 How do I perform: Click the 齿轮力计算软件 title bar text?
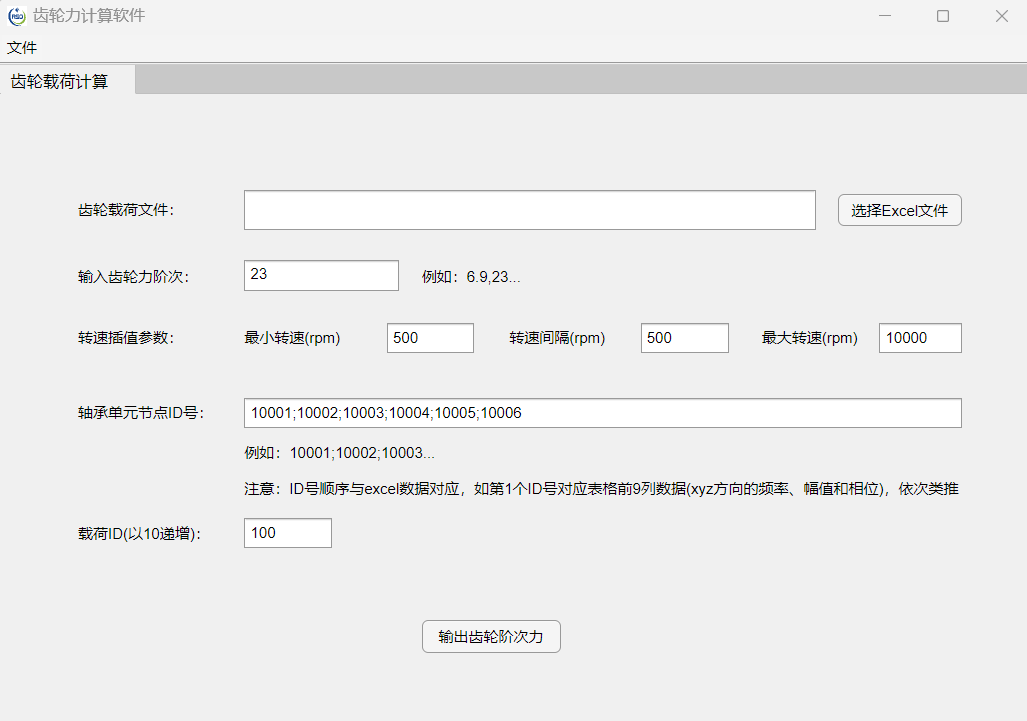click(89, 16)
